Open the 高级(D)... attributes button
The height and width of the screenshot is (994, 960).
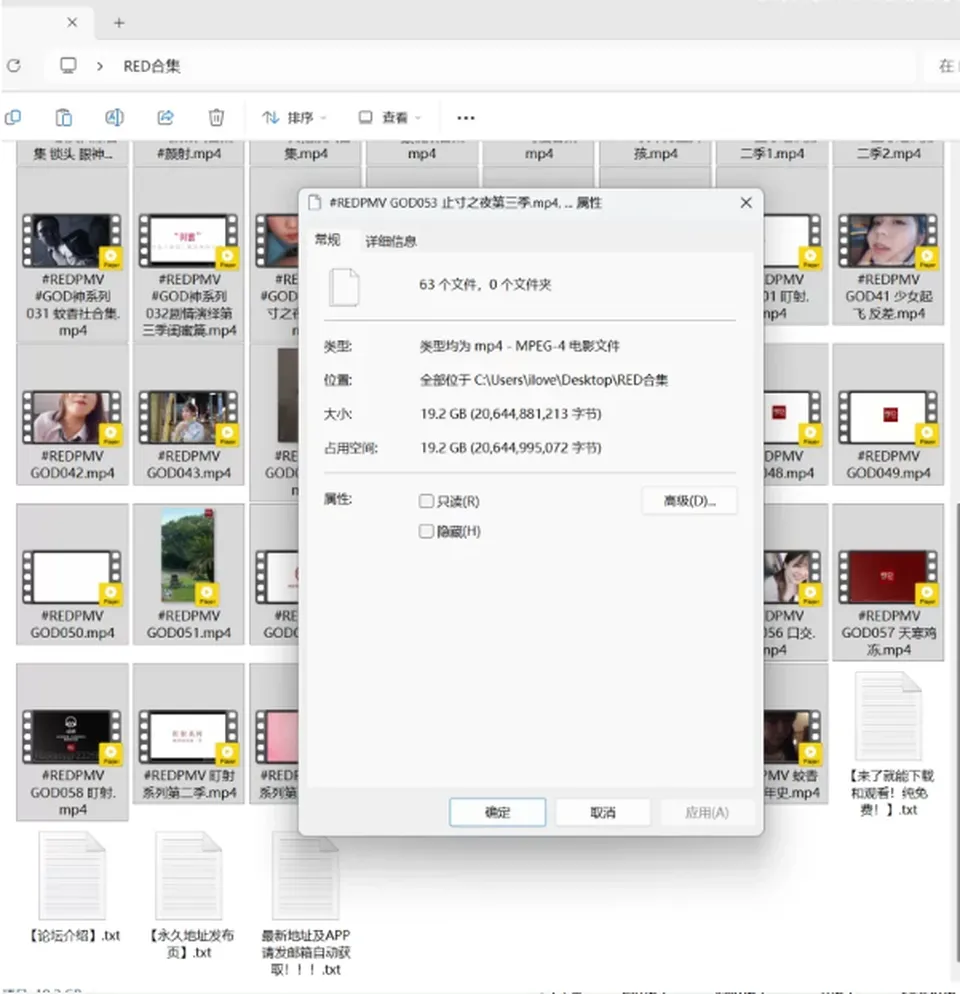click(689, 501)
